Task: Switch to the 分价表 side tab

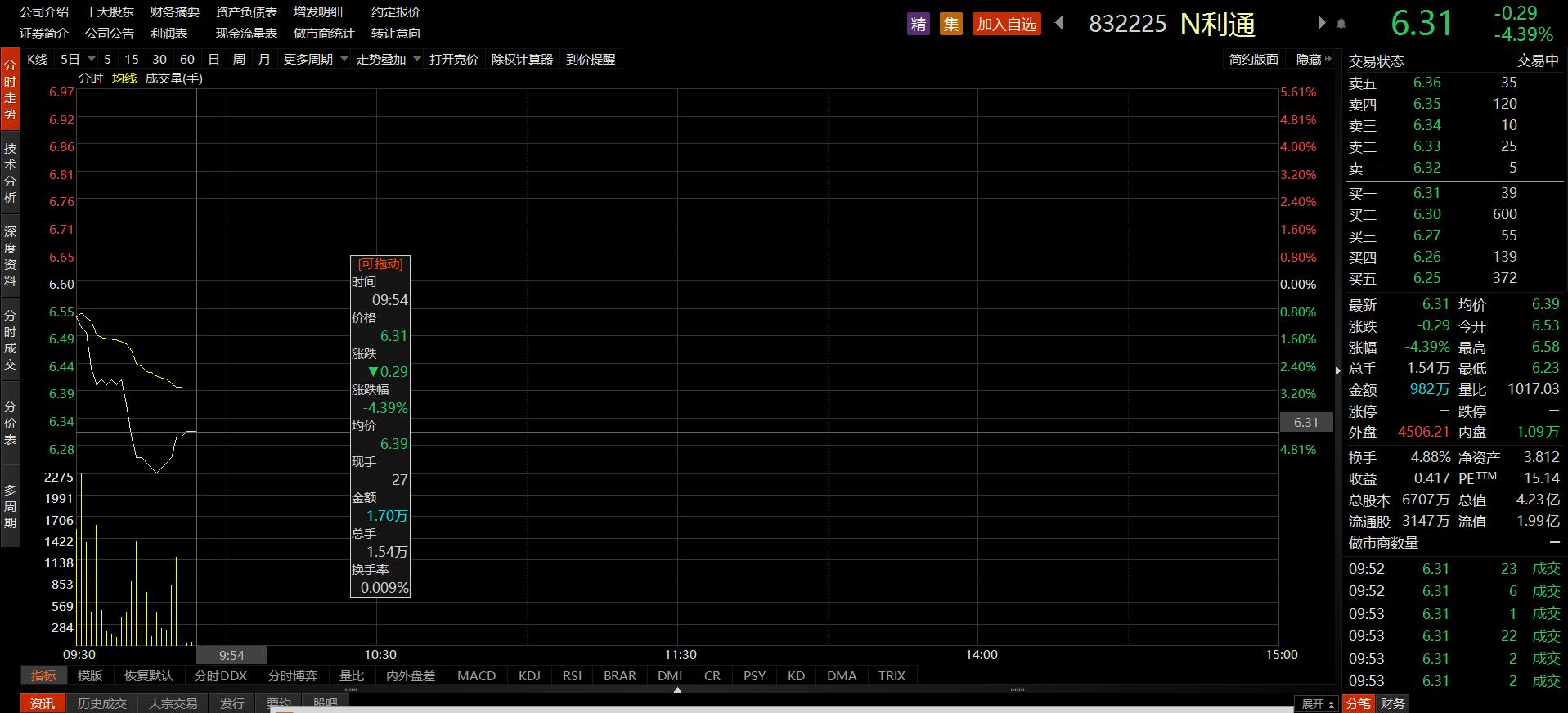Action: 10,423
